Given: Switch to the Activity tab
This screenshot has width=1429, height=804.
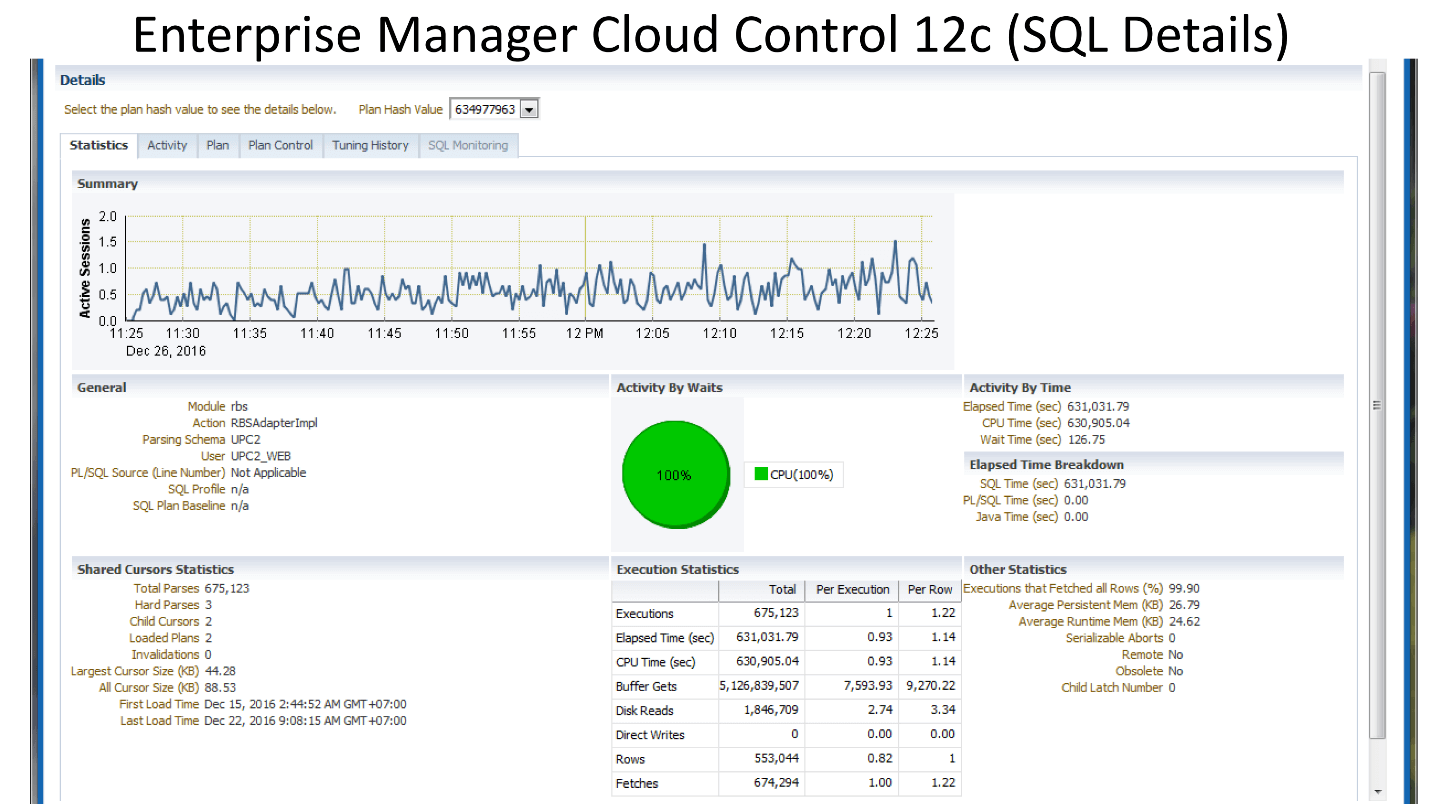Looking at the screenshot, I should point(167,145).
